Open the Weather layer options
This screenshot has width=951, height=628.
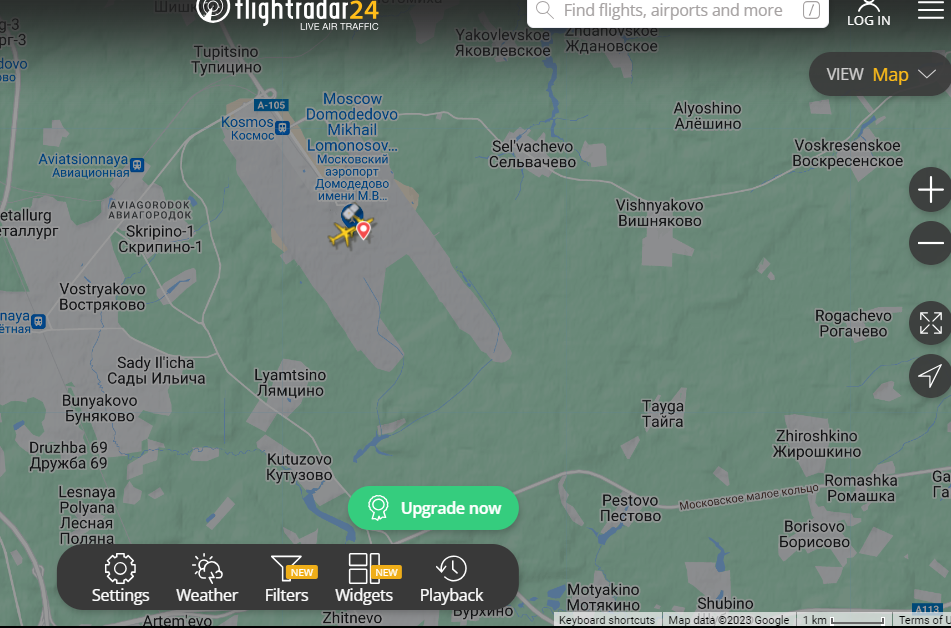[207, 578]
